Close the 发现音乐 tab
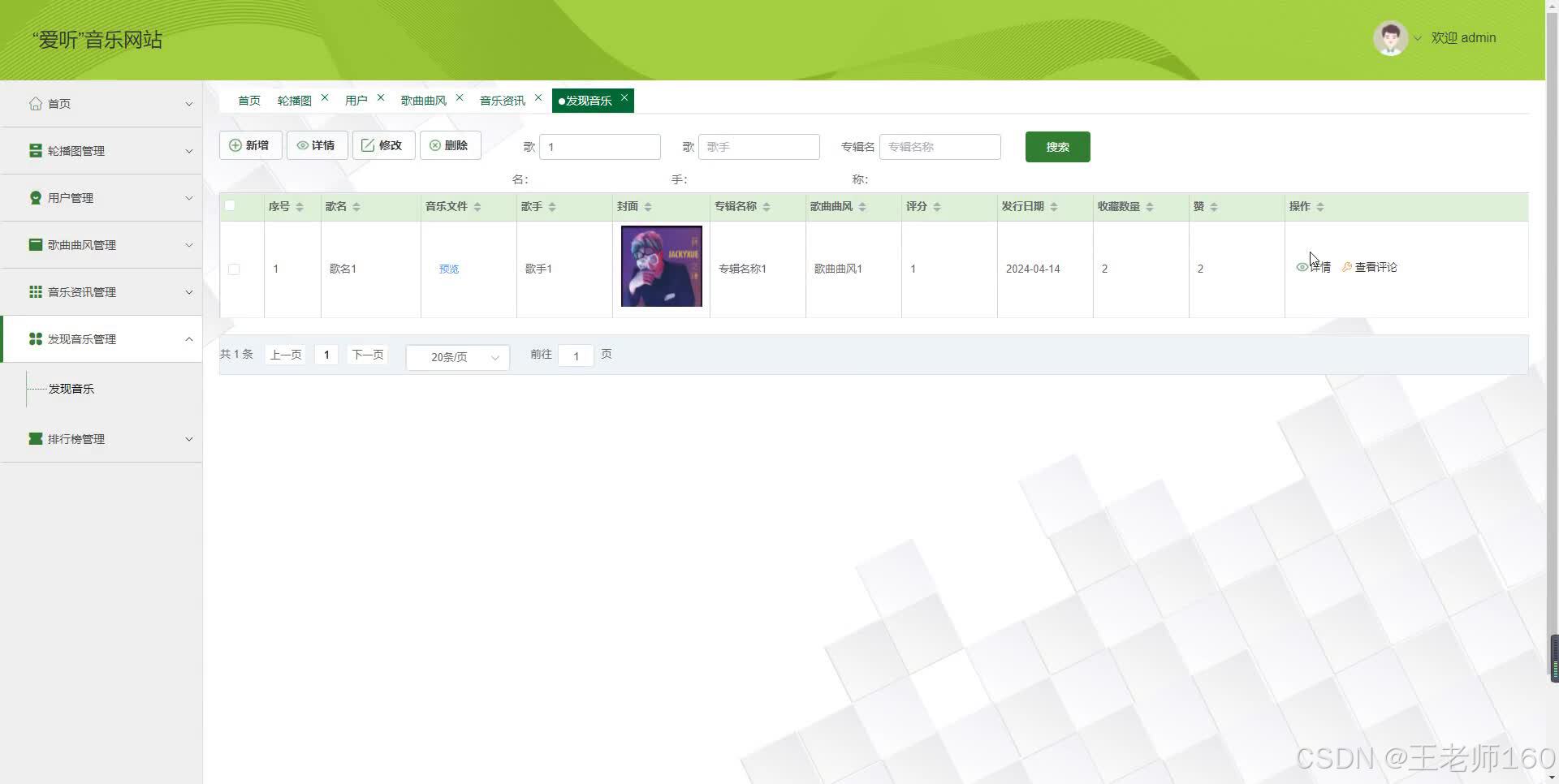 (x=624, y=97)
